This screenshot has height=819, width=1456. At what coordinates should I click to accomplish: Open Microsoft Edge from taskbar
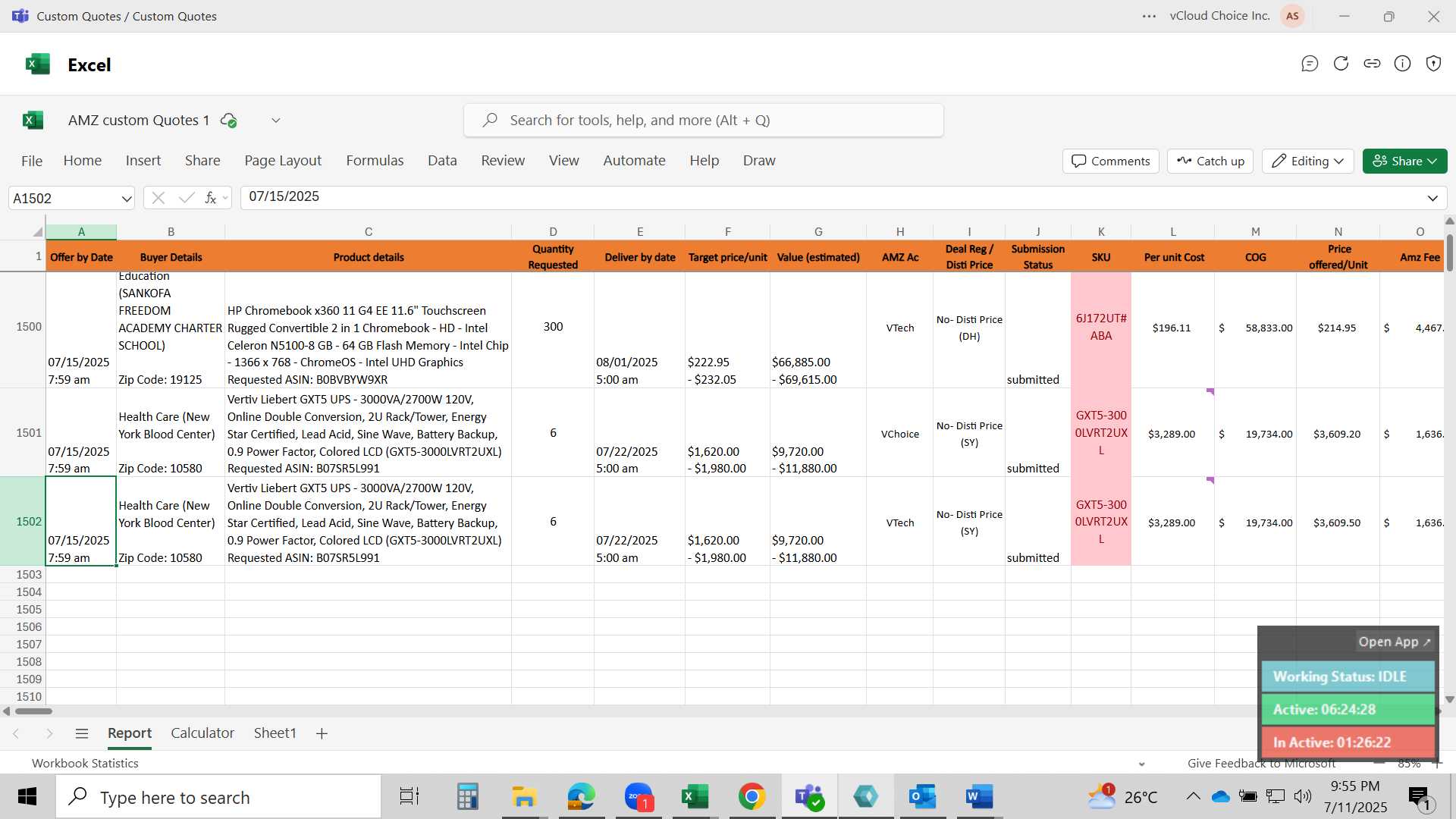pos(581,797)
